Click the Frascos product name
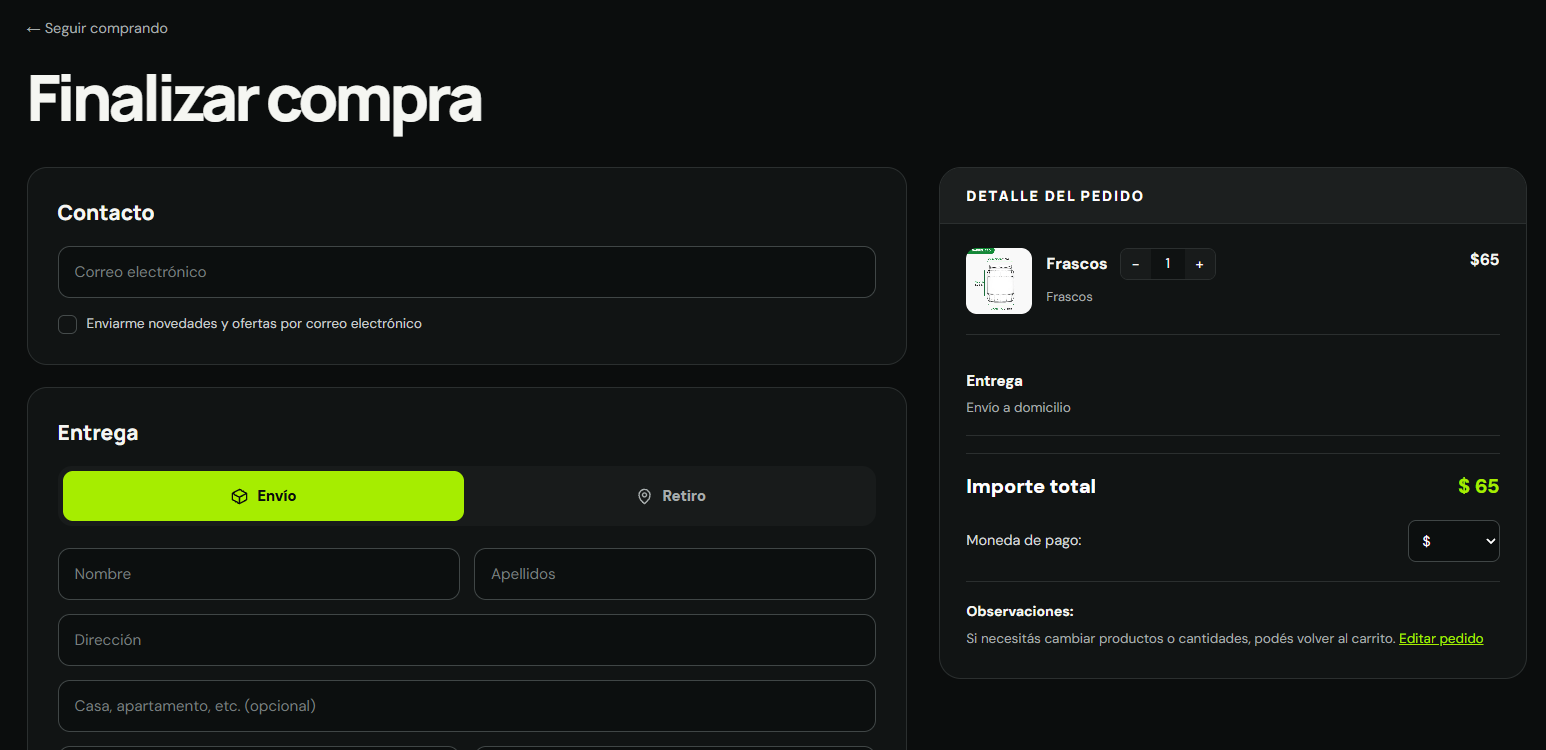The image size is (1546, 750). click(1077, 264)
